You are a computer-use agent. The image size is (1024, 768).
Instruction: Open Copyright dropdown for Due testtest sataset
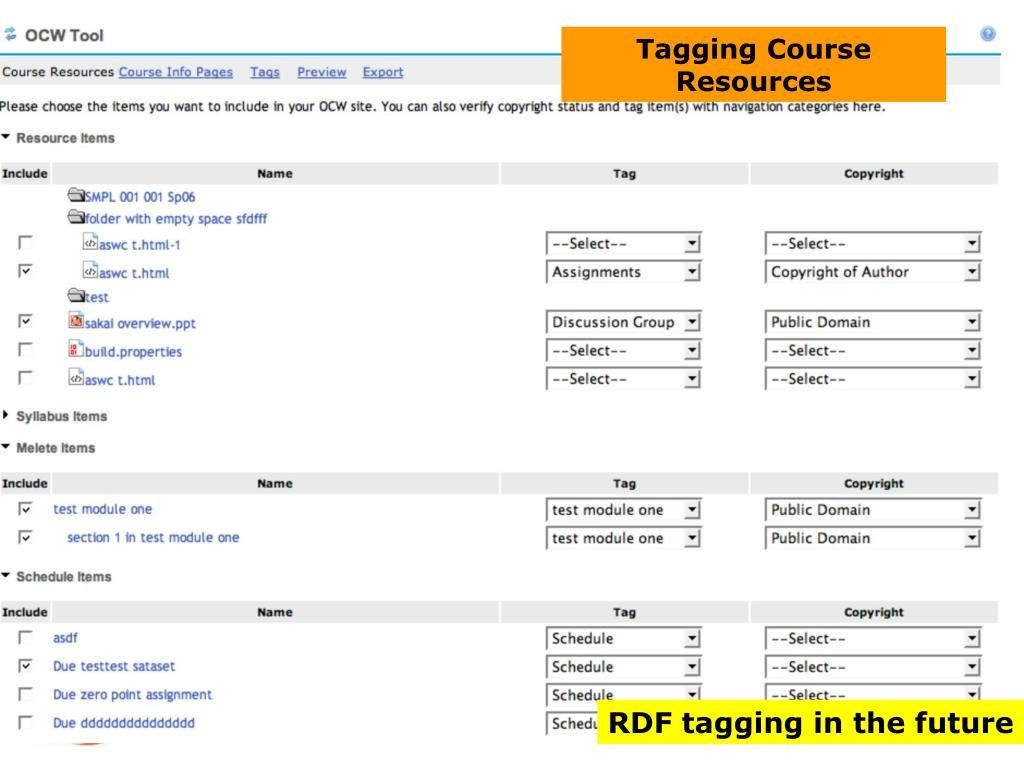(x=872, y=667)
